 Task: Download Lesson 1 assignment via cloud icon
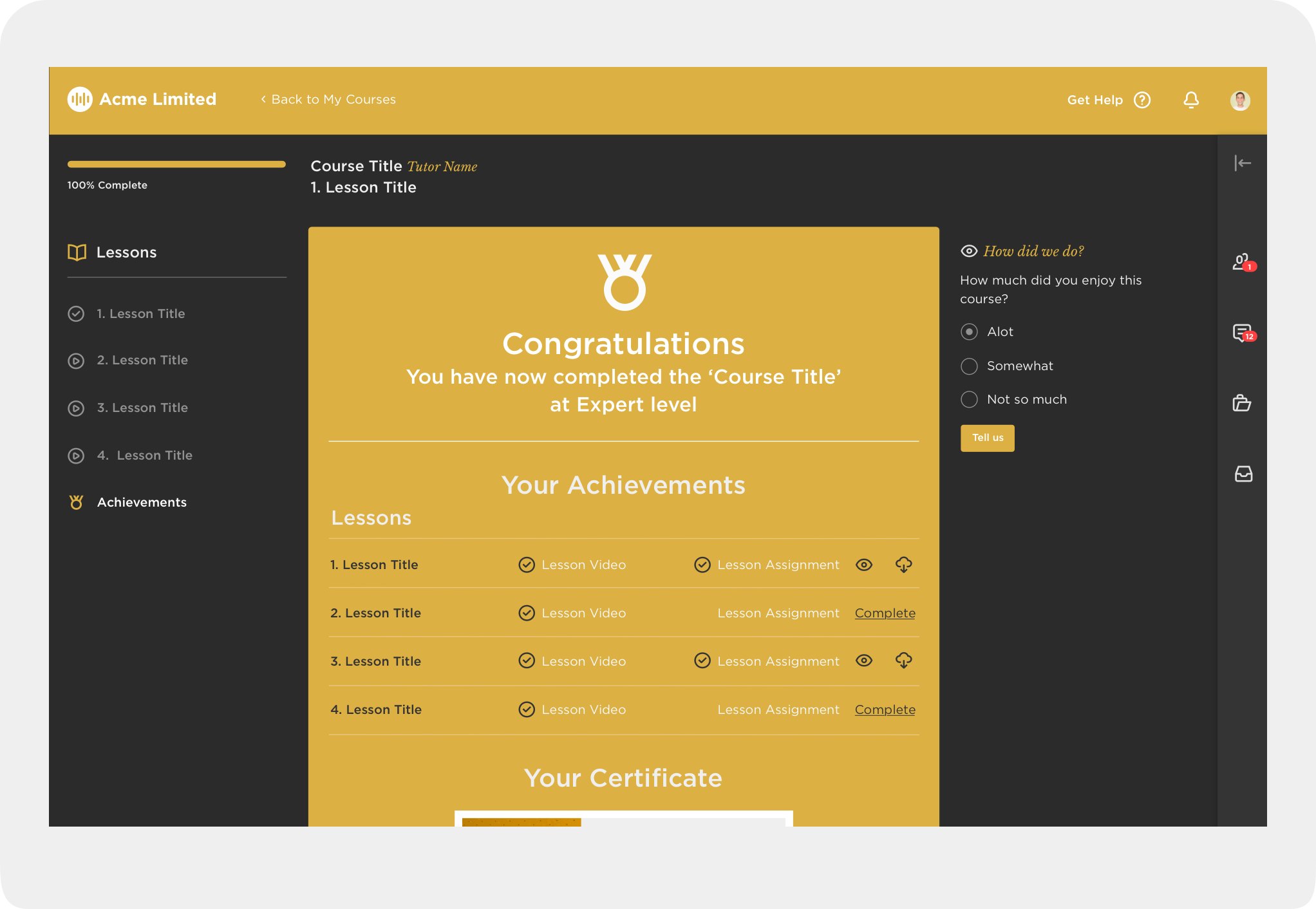pos(903,565)
